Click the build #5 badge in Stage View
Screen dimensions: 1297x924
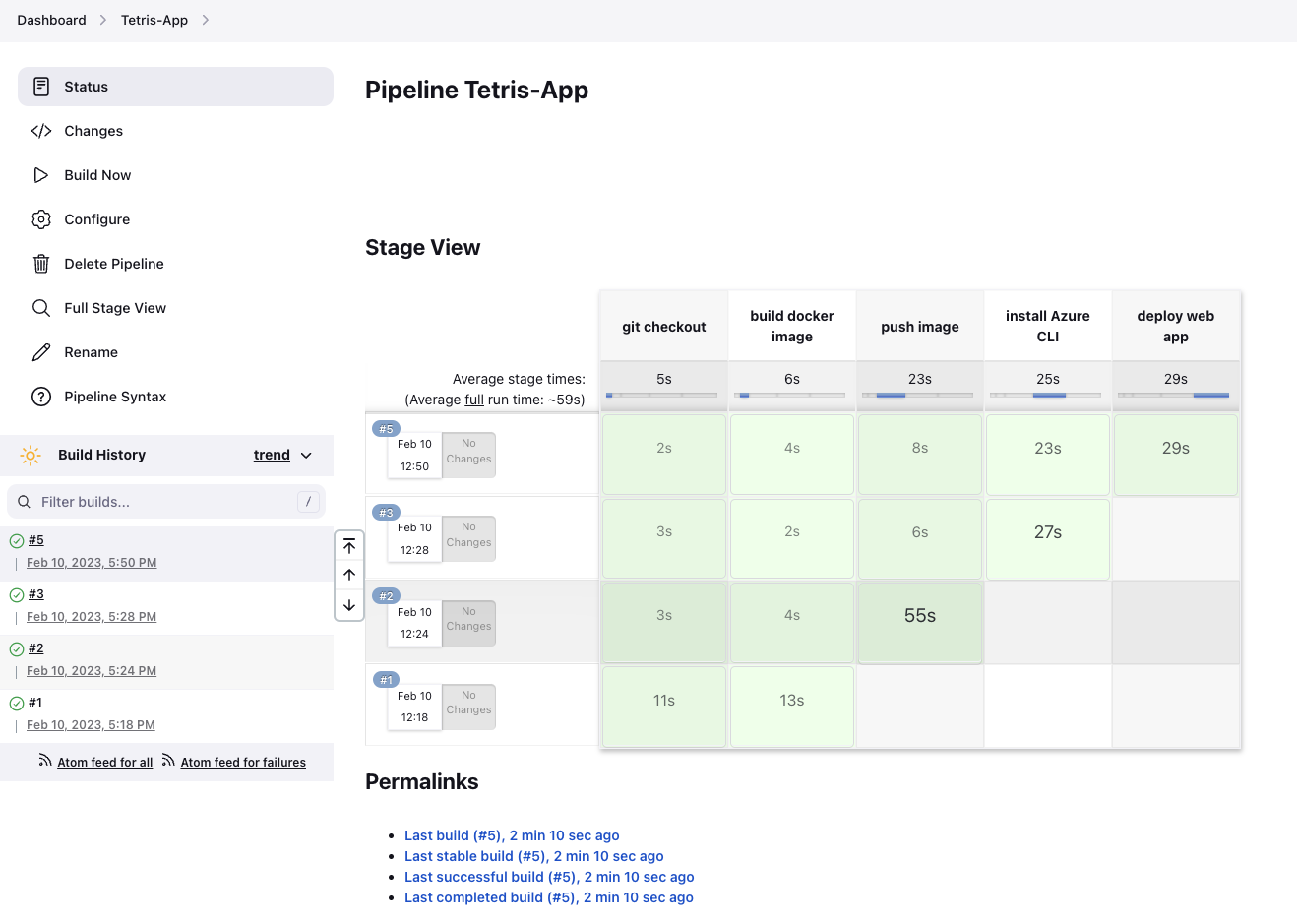(386, 429)
